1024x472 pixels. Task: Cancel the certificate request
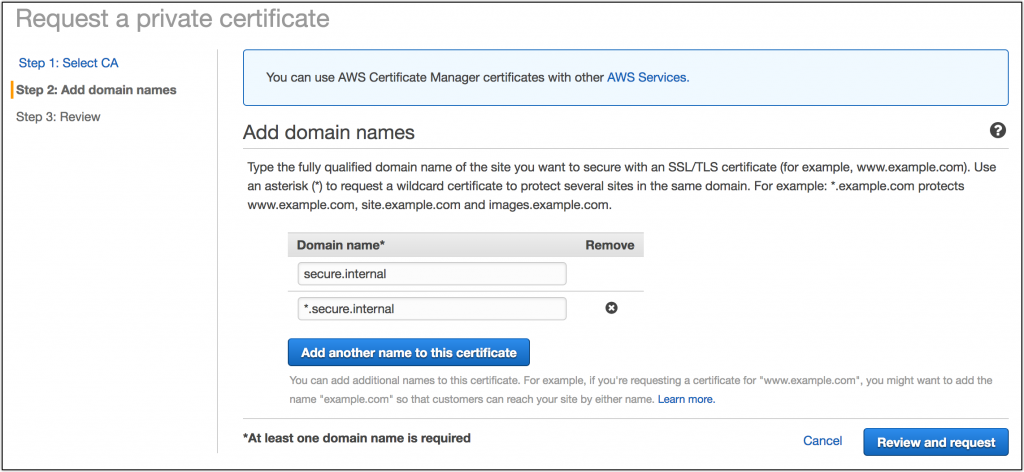(x=822, y=441)
